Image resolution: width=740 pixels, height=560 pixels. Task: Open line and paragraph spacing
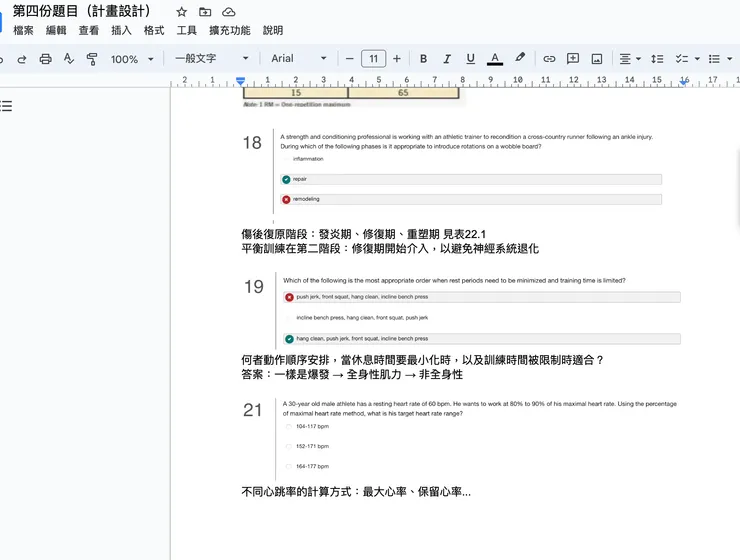(657, 59)
